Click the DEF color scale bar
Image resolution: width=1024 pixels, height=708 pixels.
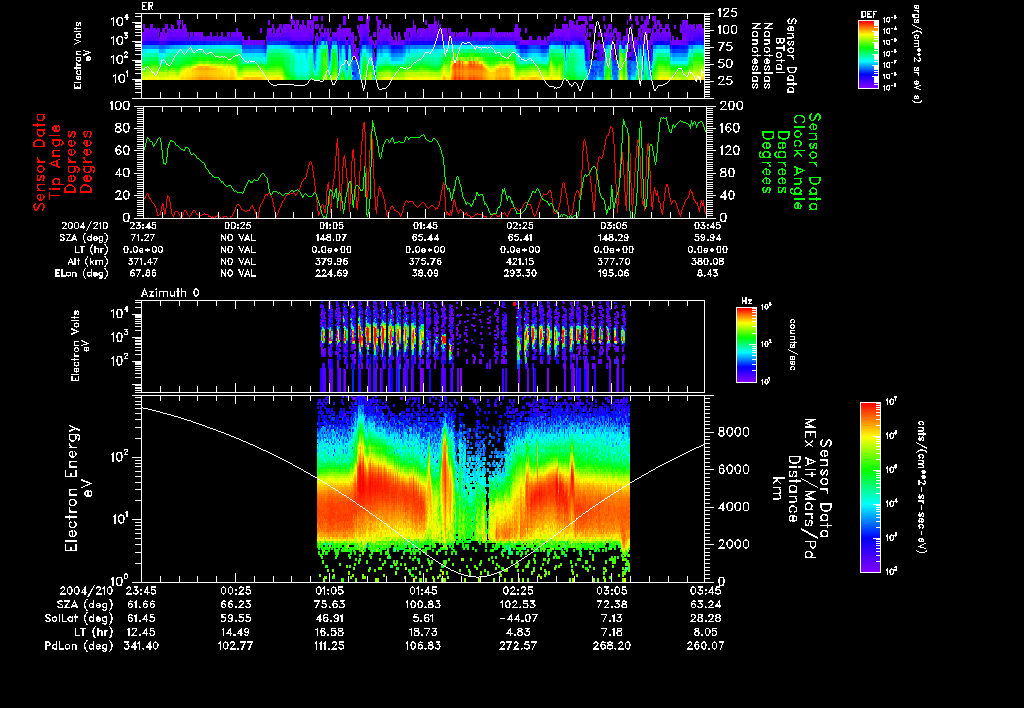(868, 54)
